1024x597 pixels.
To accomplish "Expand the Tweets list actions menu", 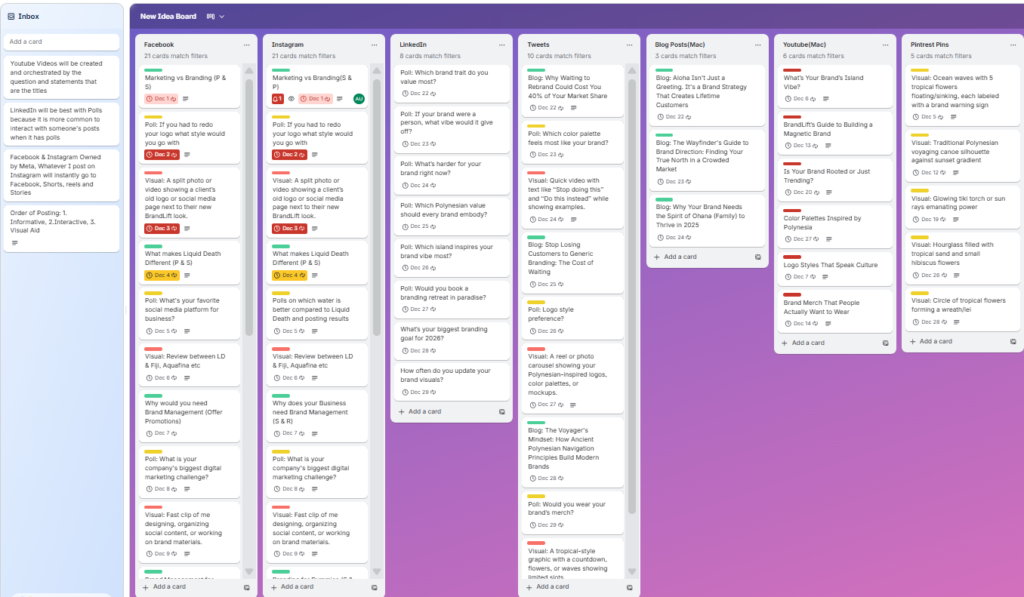I will click(631, 45).
